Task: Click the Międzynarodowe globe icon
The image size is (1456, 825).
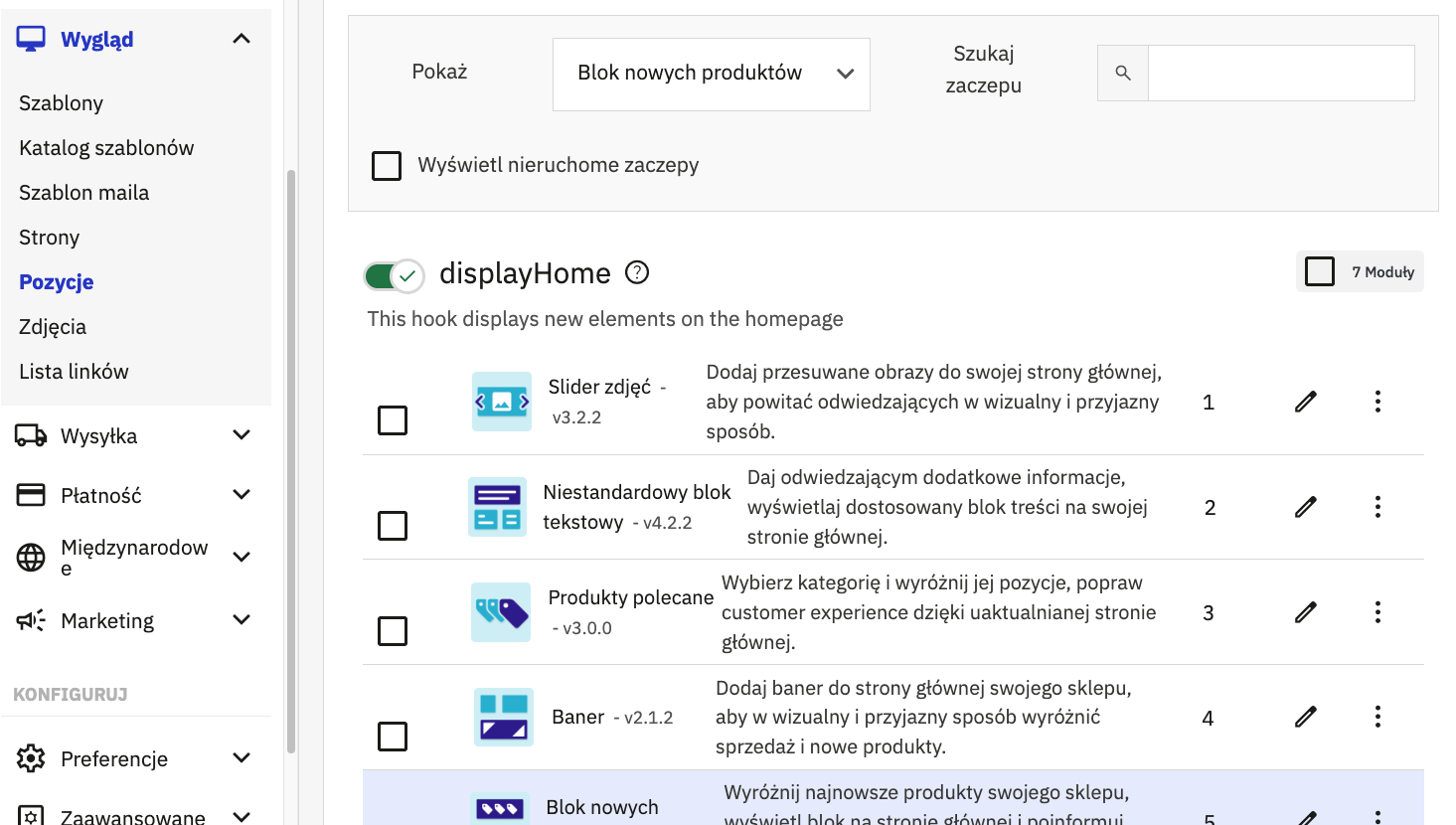Action: coord(31,558)
